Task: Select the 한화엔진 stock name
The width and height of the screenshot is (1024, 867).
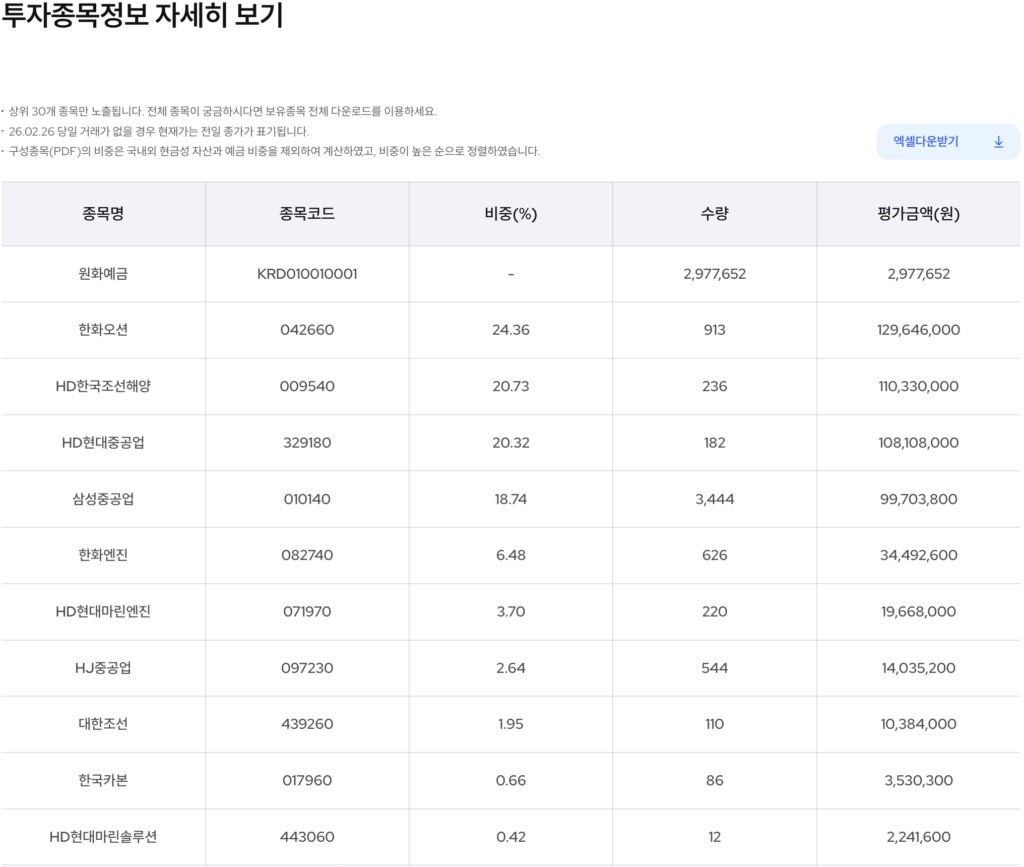Action: [103, 555]
